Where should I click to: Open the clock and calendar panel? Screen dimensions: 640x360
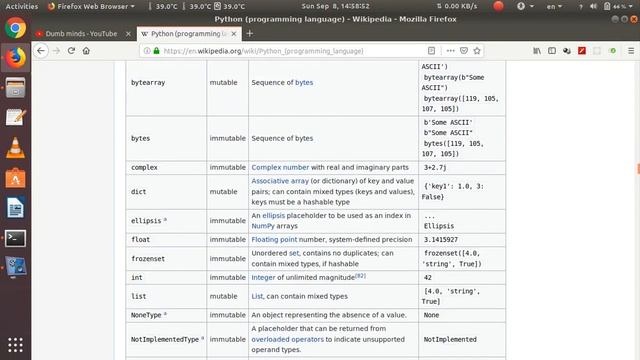pos(335,6)
